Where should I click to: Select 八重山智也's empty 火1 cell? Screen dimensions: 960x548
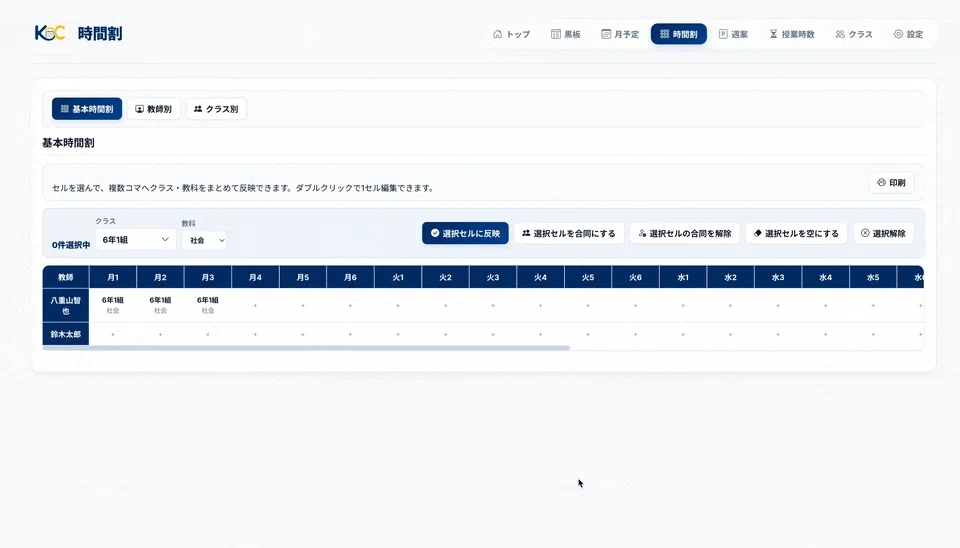tap(398, 305)
